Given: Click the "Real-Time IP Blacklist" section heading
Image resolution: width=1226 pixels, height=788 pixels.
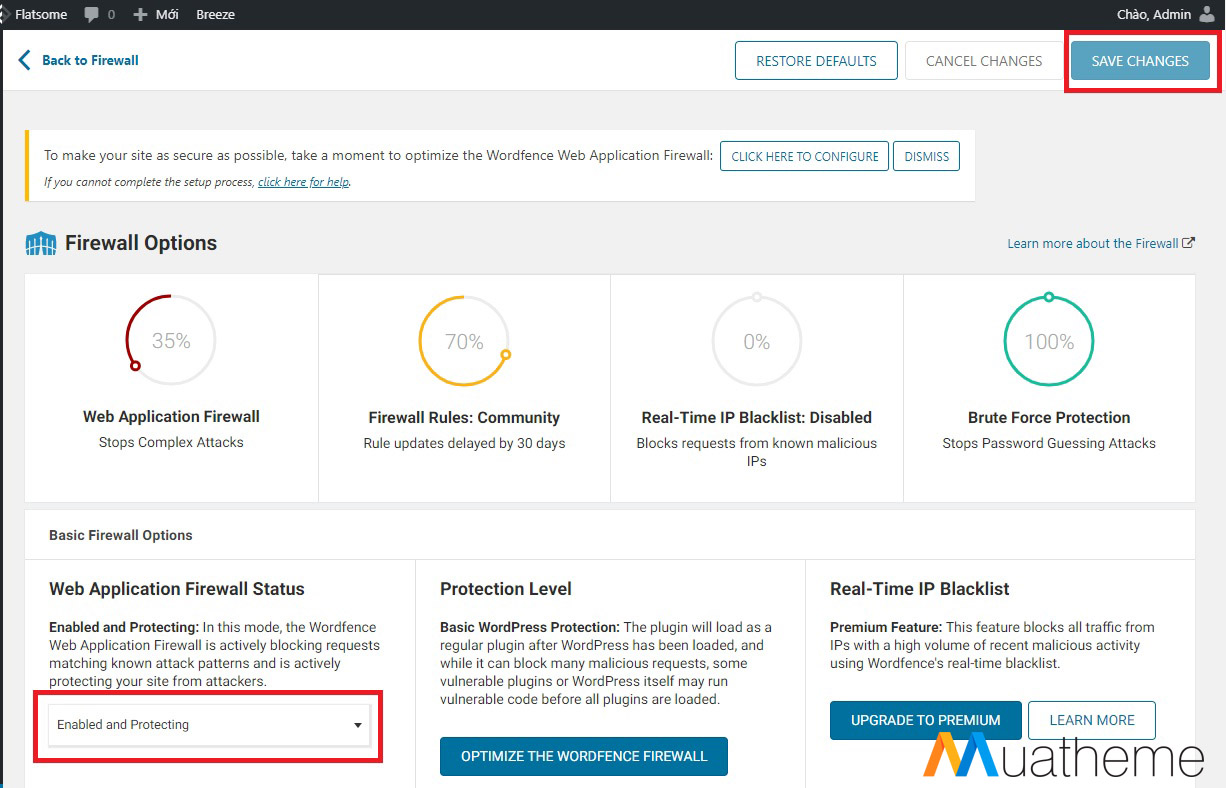Looking at the screenshot, I should (920, 589).
